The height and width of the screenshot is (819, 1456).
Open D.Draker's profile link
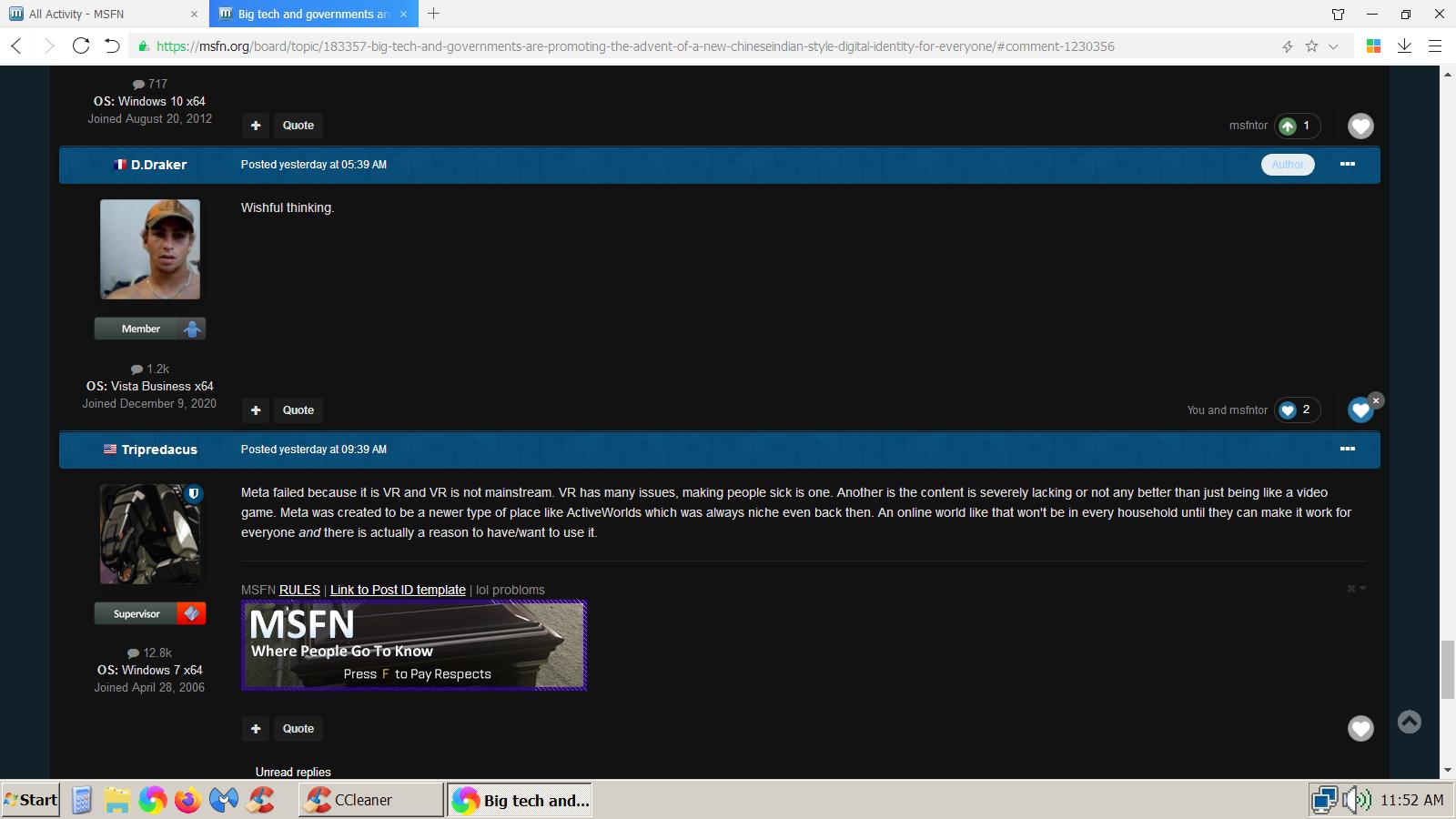158,165
